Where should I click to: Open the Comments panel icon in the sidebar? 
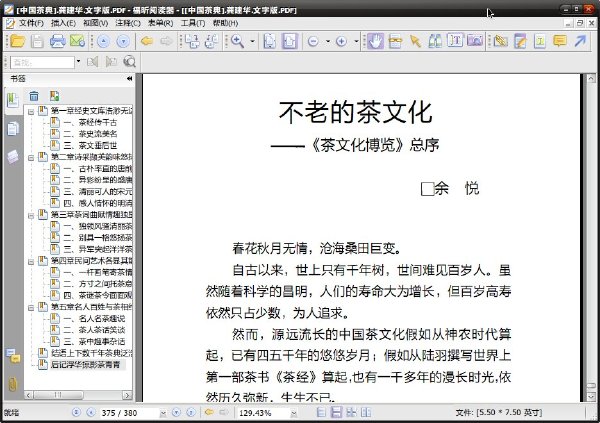pyautogui.click(x=13, y=356)
